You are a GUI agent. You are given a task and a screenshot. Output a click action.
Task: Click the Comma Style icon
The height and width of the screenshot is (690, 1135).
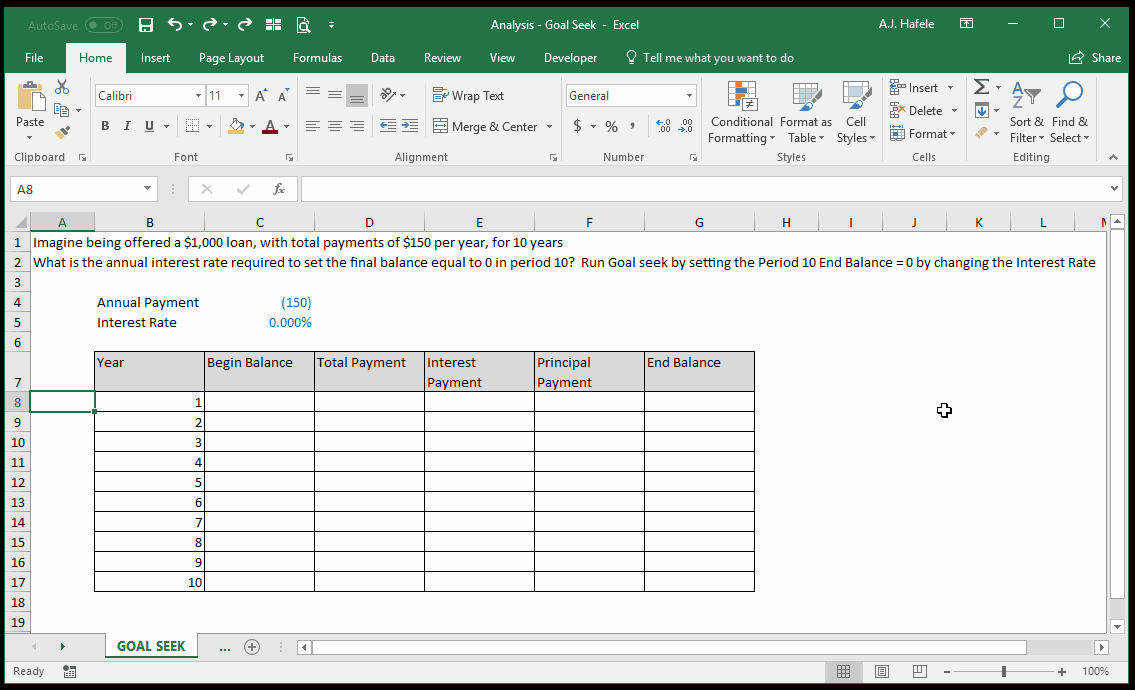pos(633,126)
